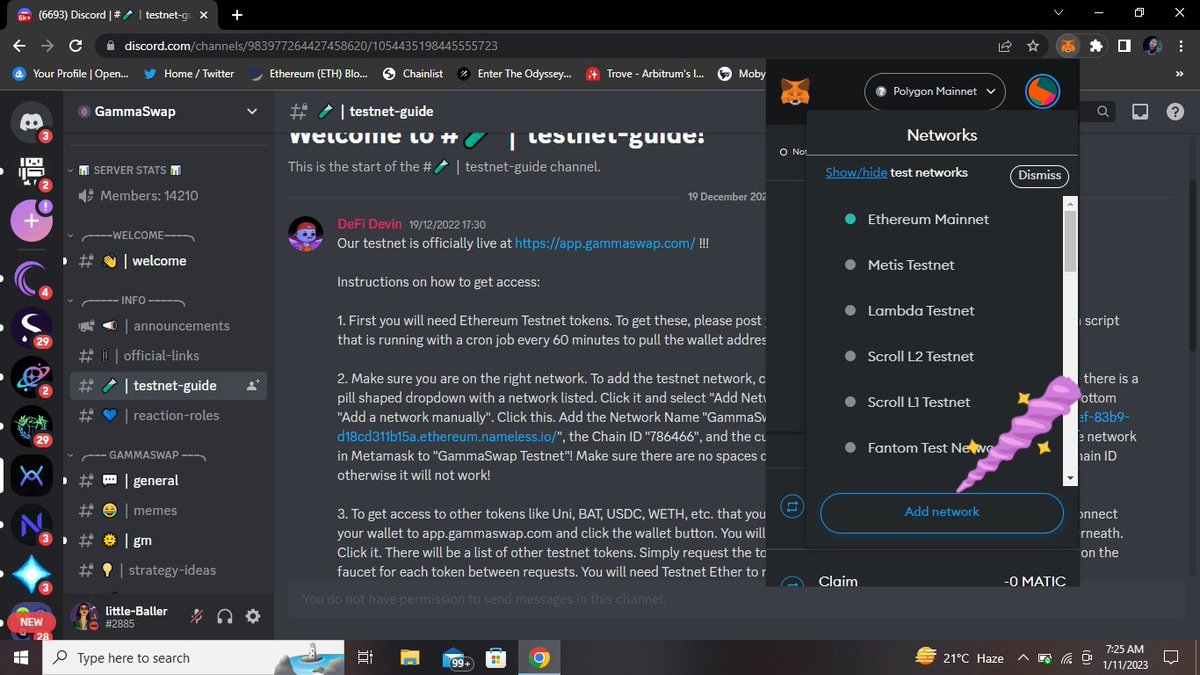Unmute the microphone icon
Screen dimensions: 1200x675
pyautogui.click(x=197, y=616)
